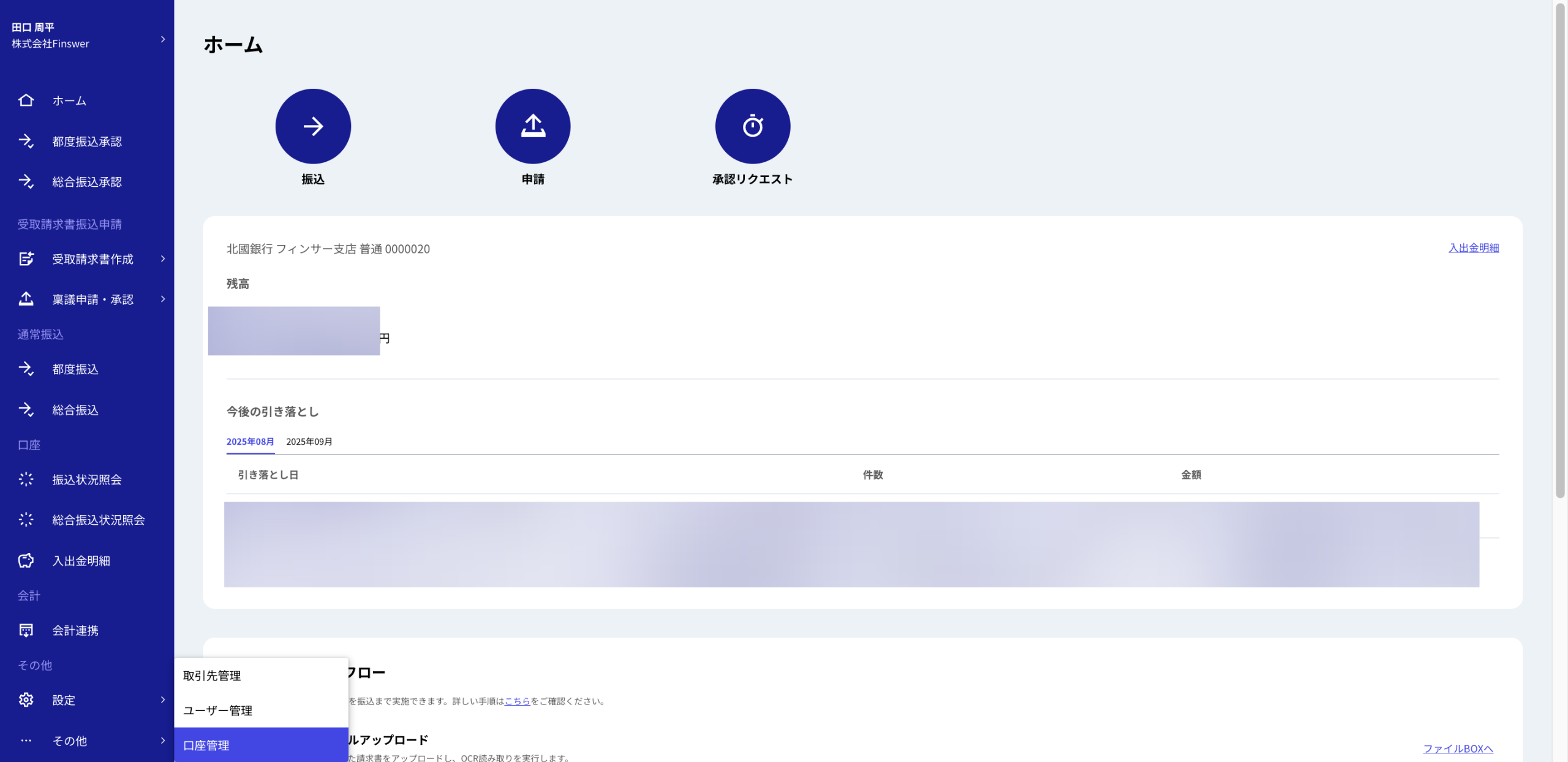Select ユーザー管理 in the popup menu

coord(218,711)
